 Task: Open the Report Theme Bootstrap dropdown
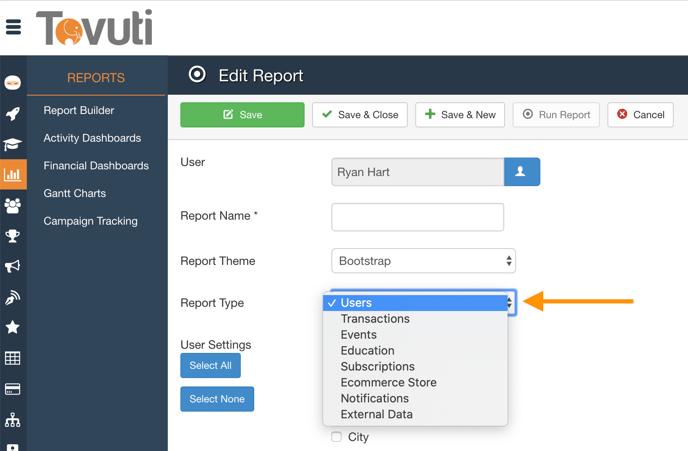click(423, 261)
